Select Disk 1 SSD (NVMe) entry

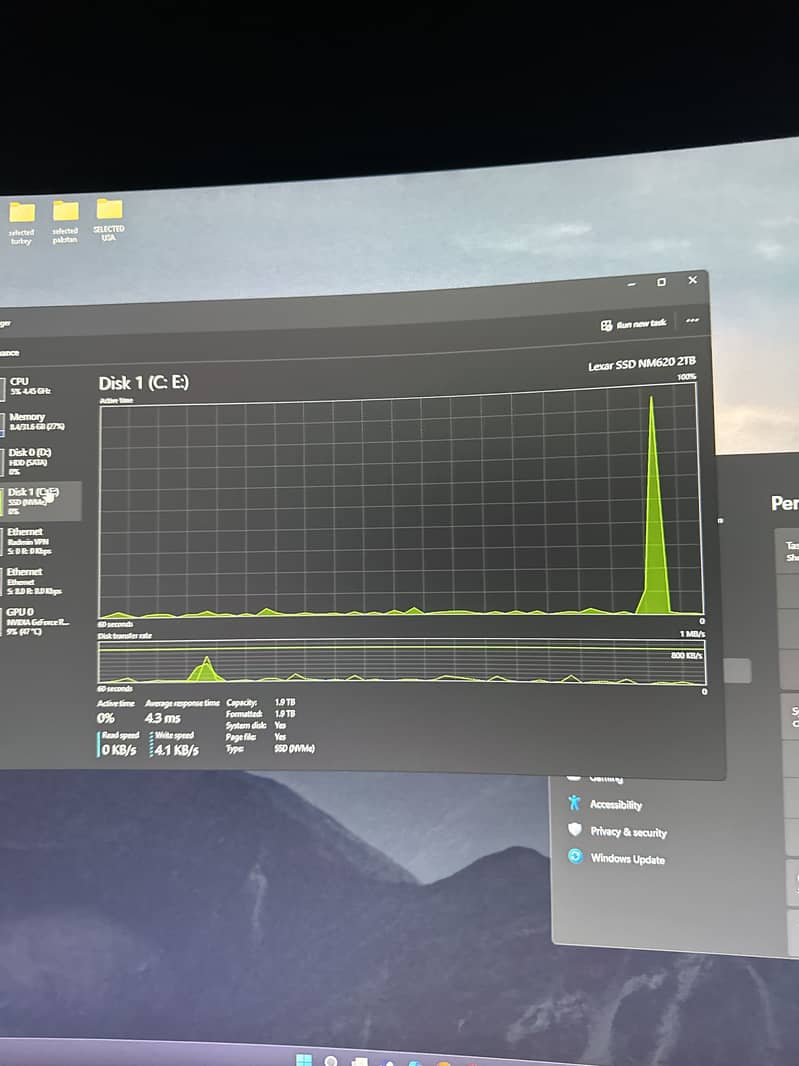(x=38, y=499)
